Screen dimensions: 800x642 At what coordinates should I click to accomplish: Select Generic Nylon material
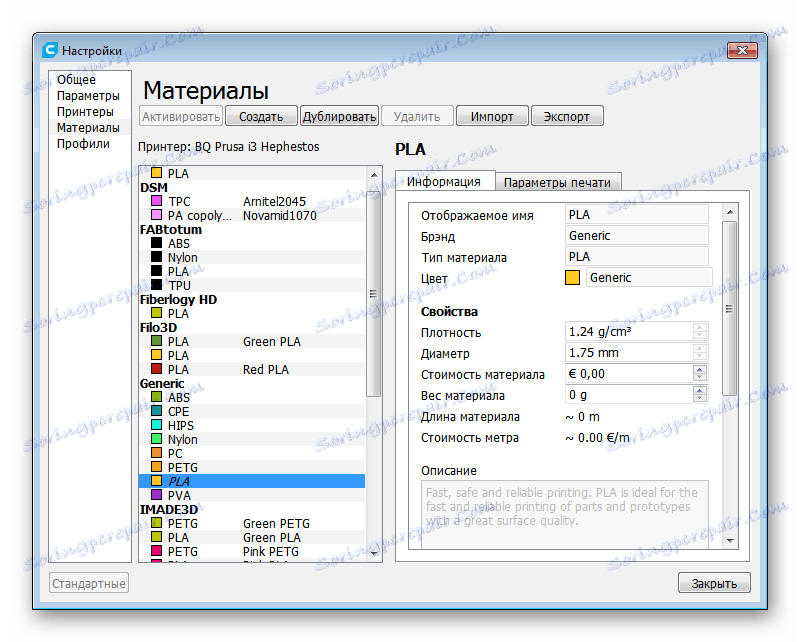pyautogui.click(x=253, y=439)
